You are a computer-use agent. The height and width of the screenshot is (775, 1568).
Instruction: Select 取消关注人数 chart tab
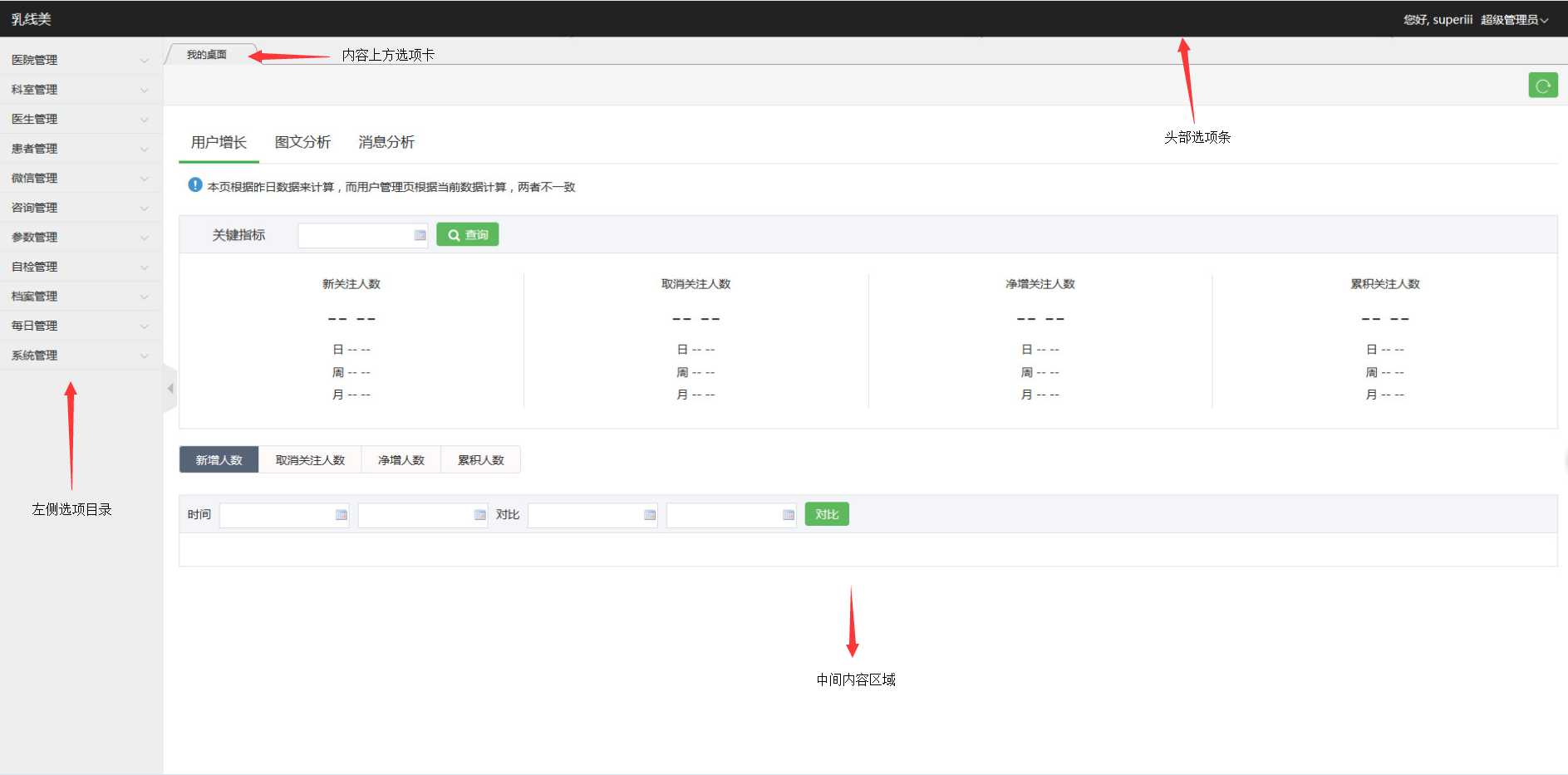pyautogui.click(x=310, y=460)
